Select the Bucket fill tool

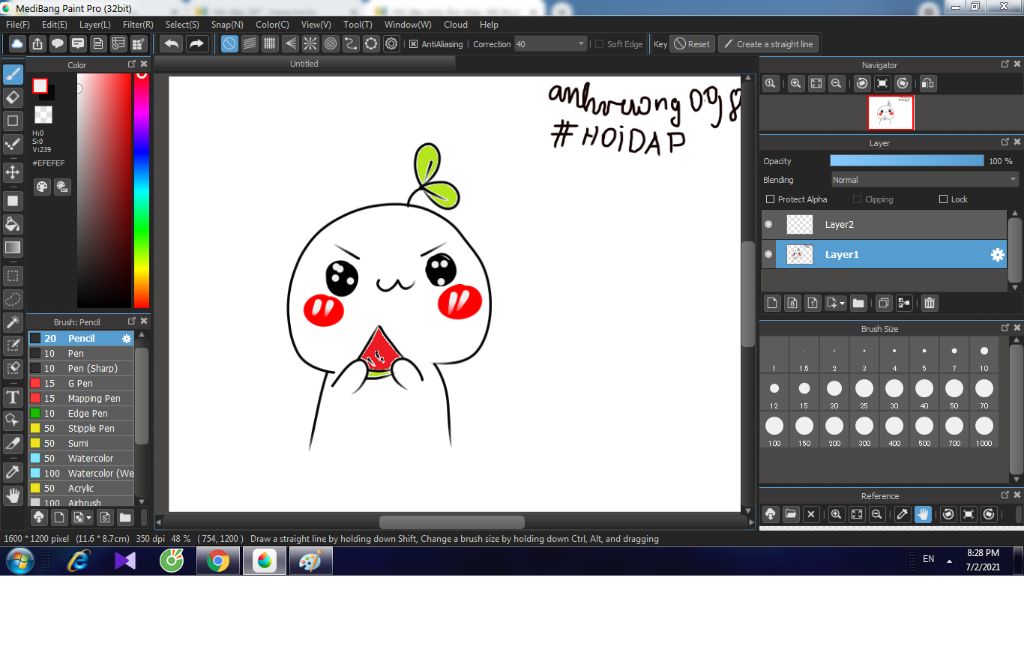pyautogui.click(x=12, y=224)
